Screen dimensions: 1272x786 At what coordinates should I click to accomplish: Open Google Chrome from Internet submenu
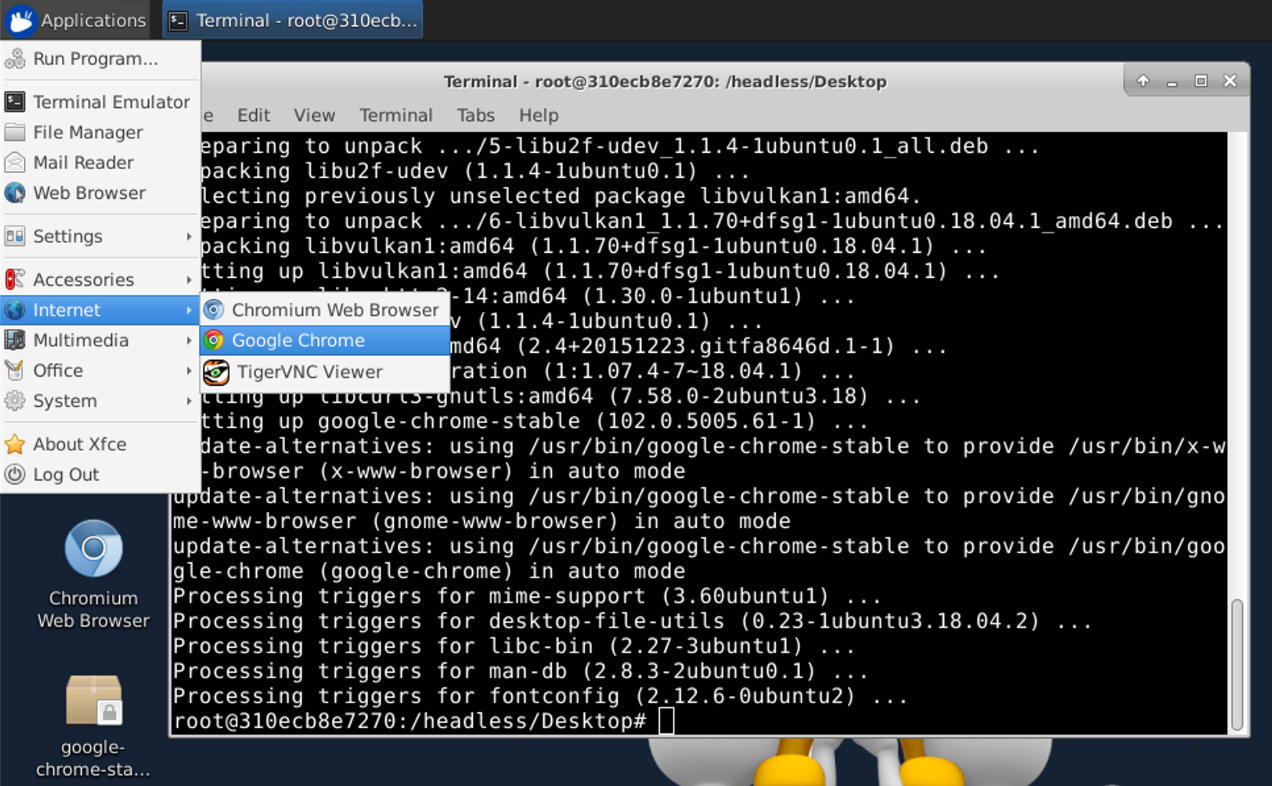[298, 341]
